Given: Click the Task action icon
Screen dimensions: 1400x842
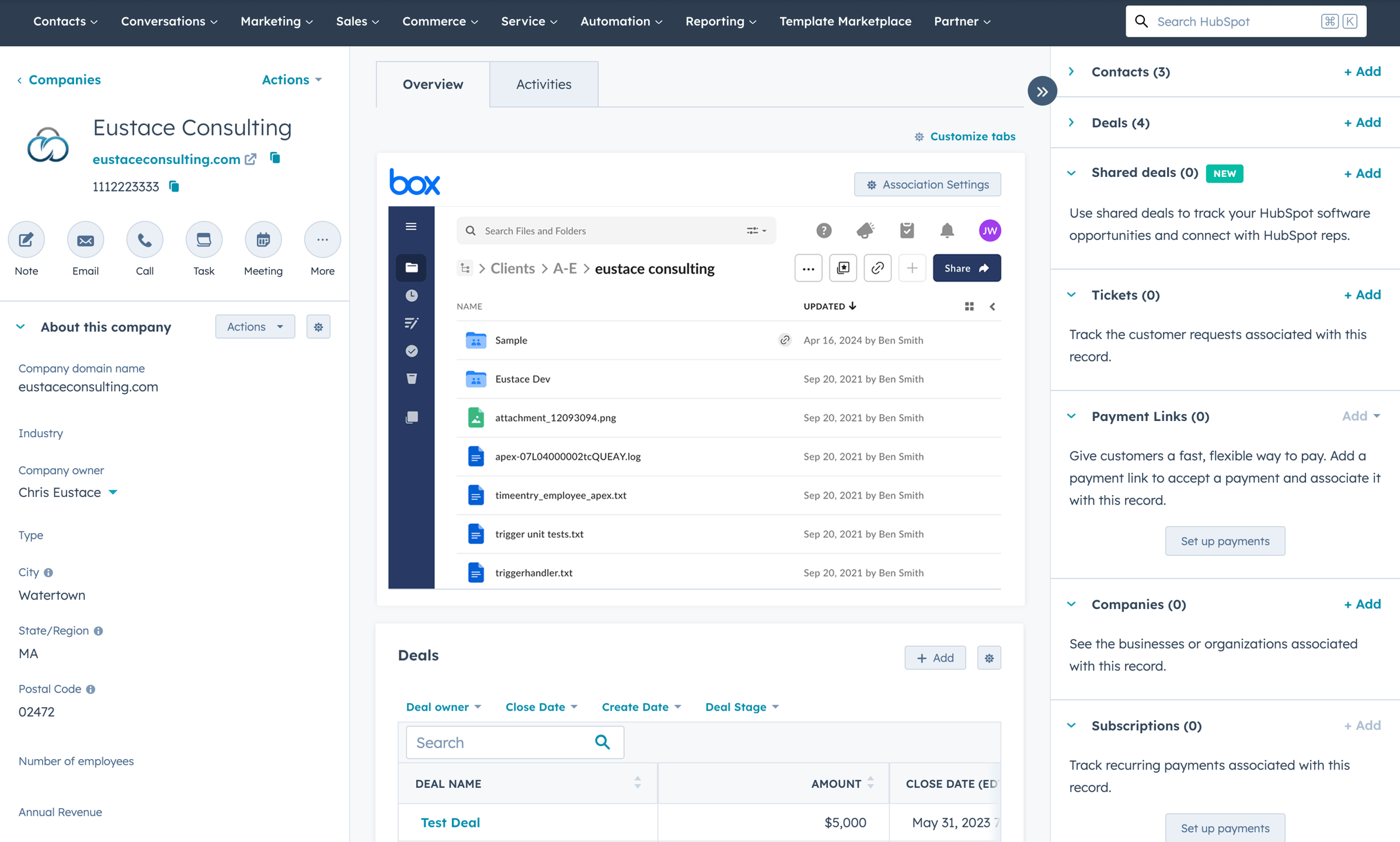Looking at the screenshot, I should point(204,239).
